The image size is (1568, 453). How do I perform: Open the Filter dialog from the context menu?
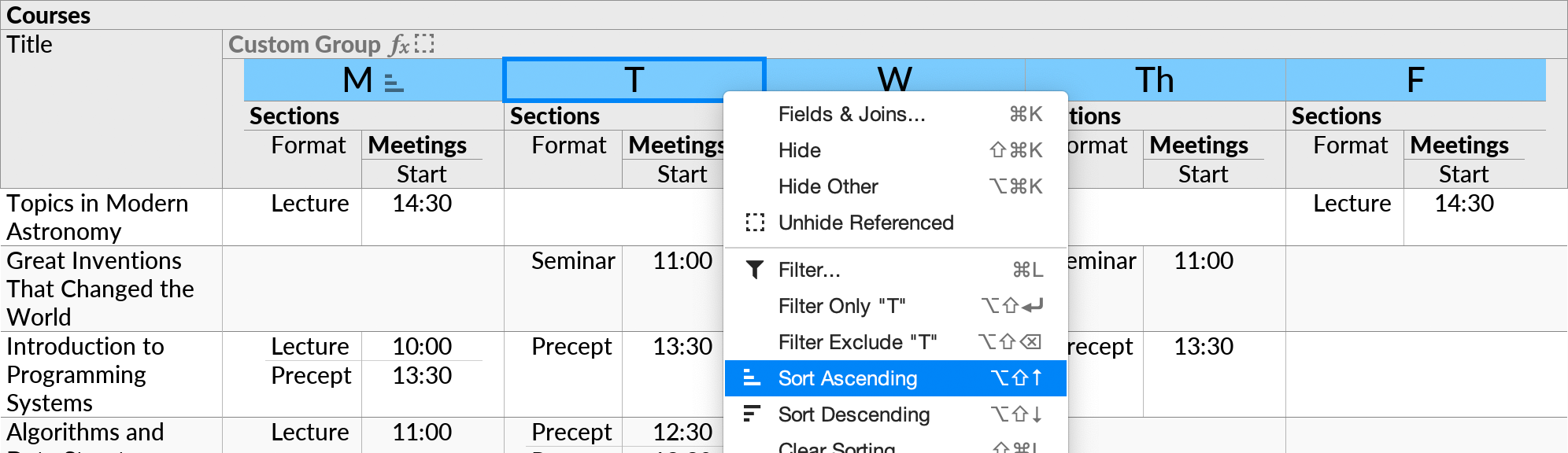pyautogui.click(x=808, y=269)
